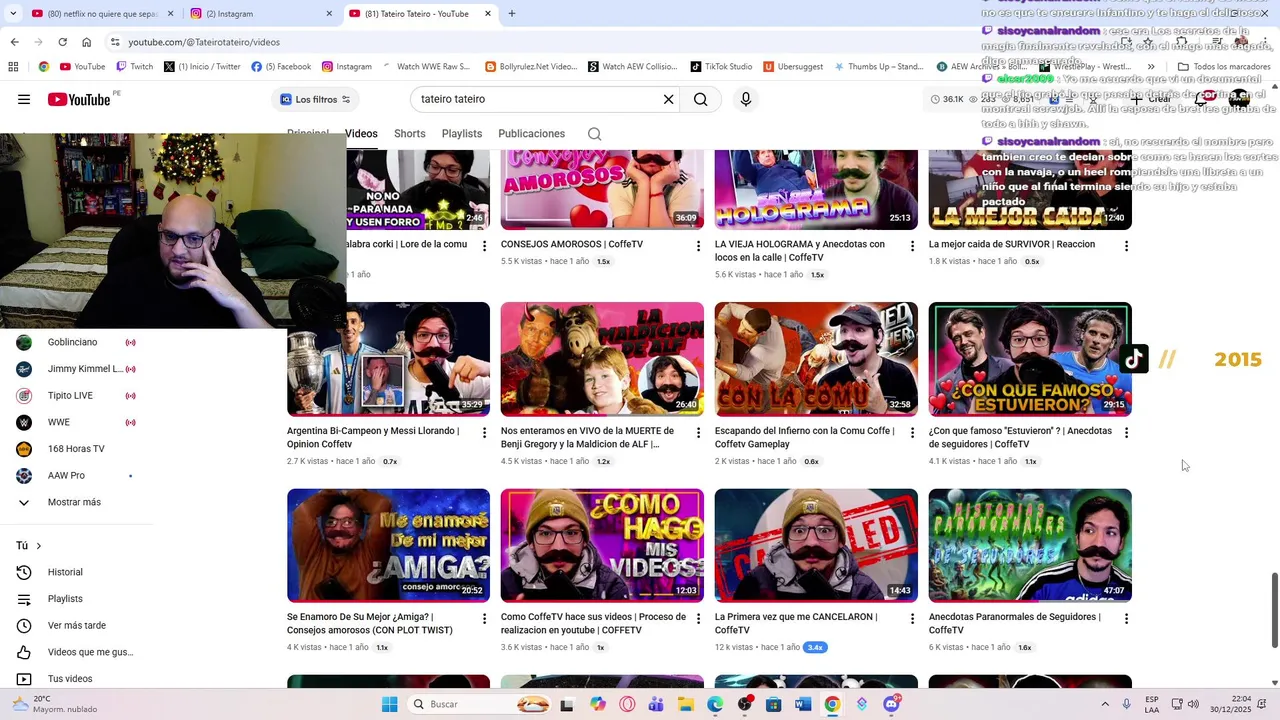Open options for La mejor caida video
This screenshot has width=1280, height=720.
pyautogui.click(x=1126, y=246)
